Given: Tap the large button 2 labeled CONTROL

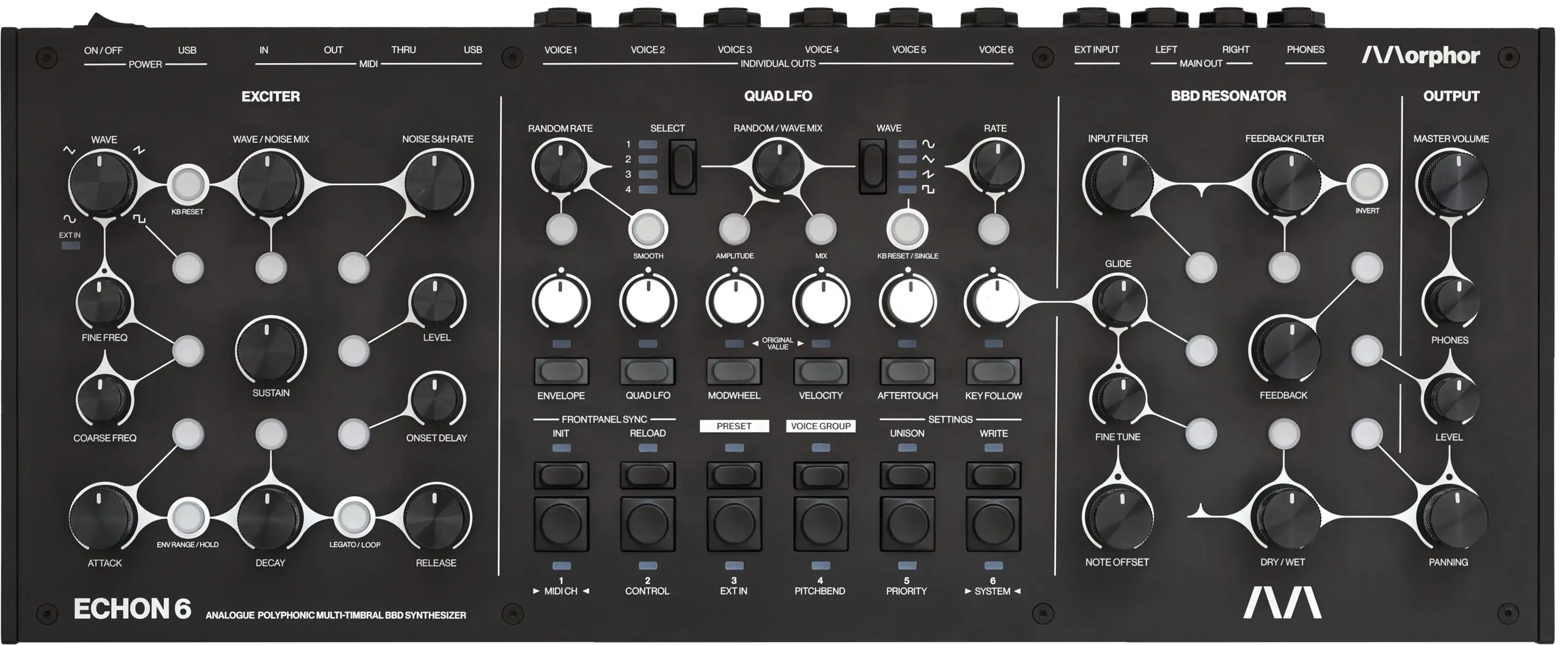Looking at the screenshot, I should pos(648,524).
